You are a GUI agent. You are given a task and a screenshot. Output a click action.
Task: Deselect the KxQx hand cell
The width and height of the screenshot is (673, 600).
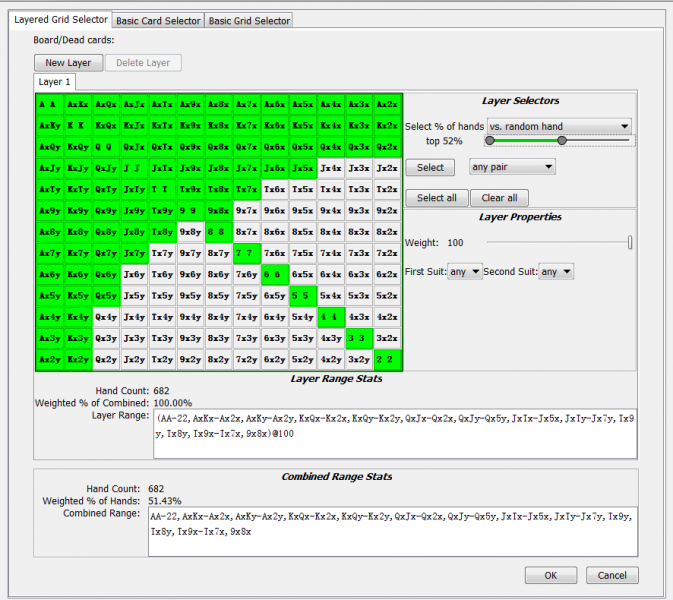(x=105, y=125)
